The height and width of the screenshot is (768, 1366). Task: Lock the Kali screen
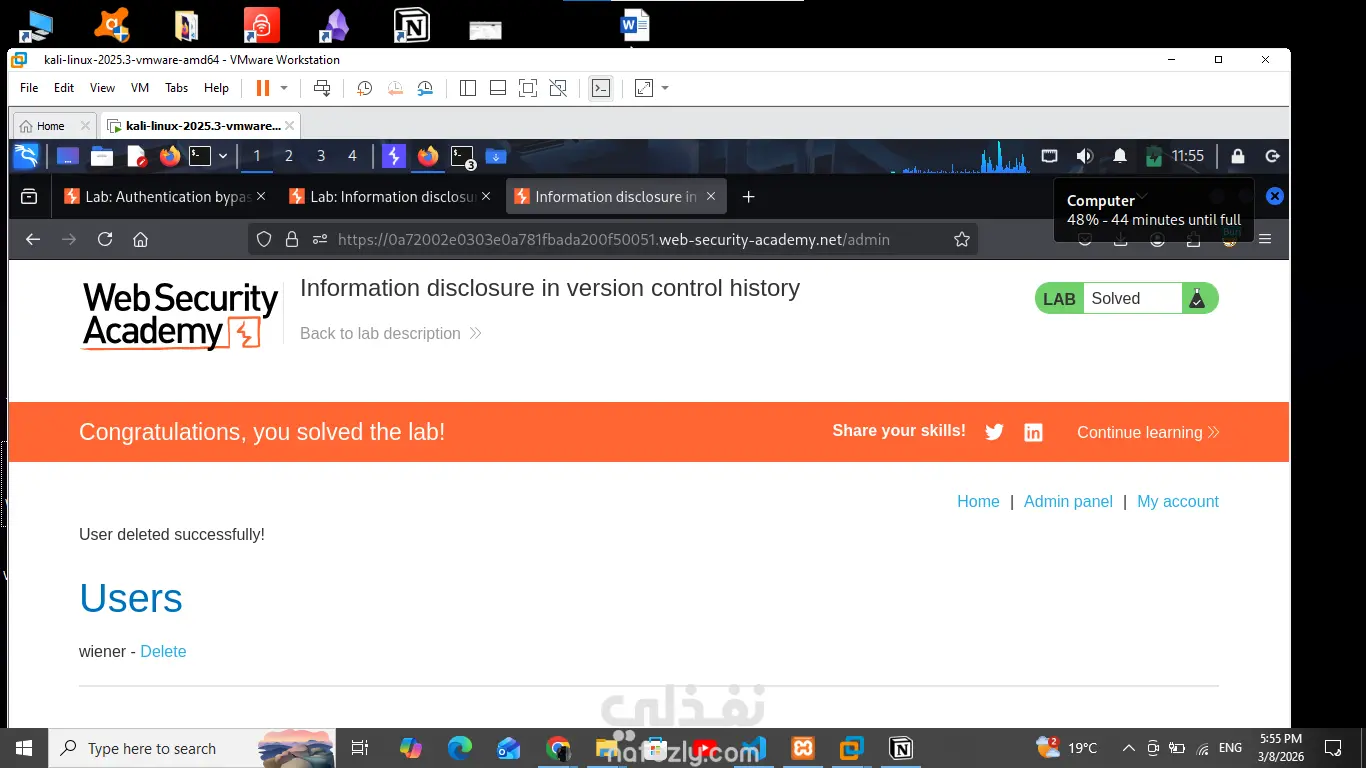pos(1238,156)
